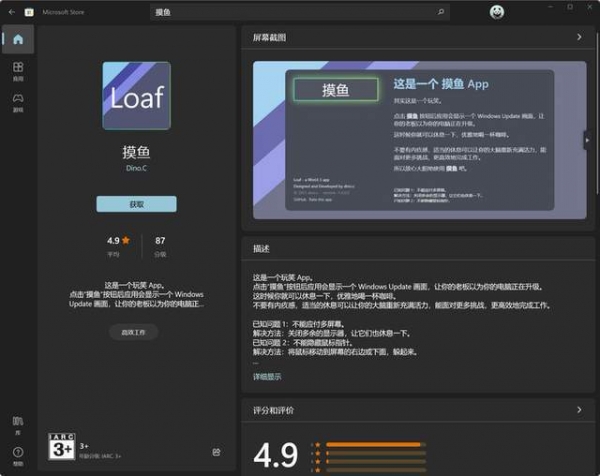Share the app using the share icon

click(217, 452)
